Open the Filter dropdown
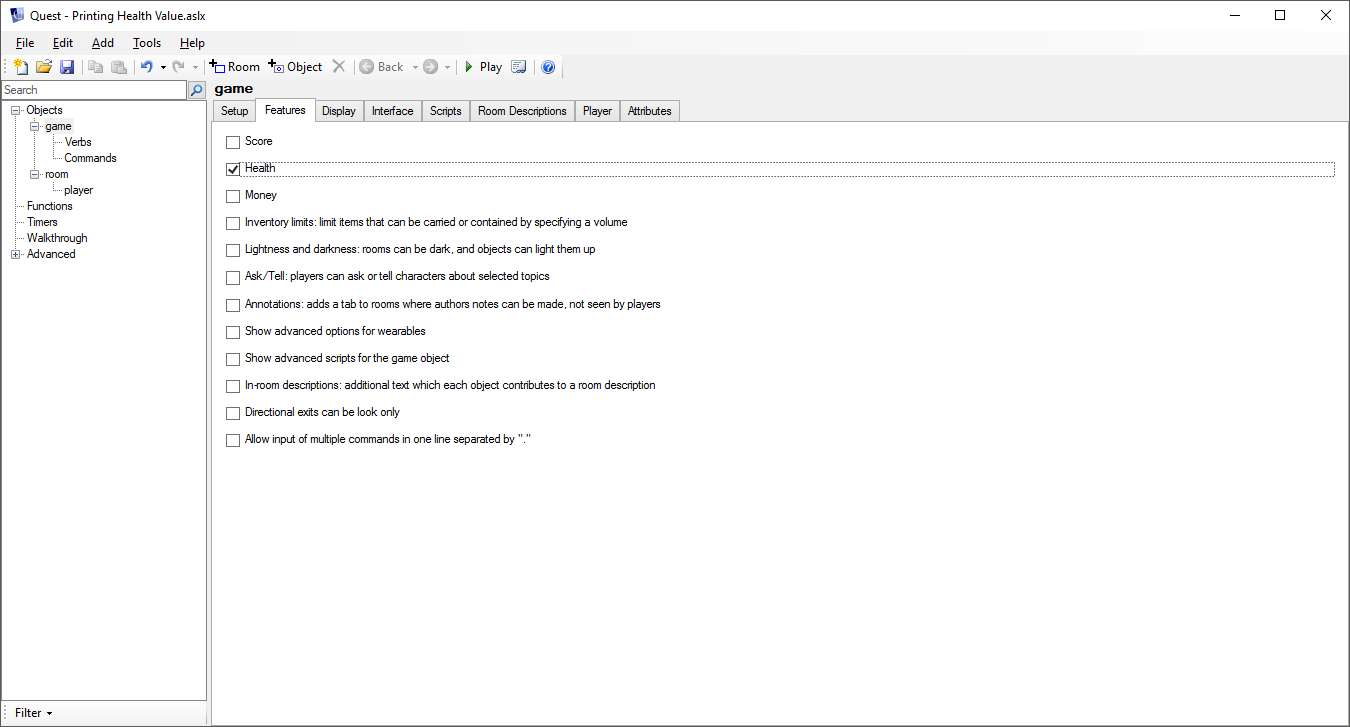Screen dimensions: 1350x727 tap(34, 713)
